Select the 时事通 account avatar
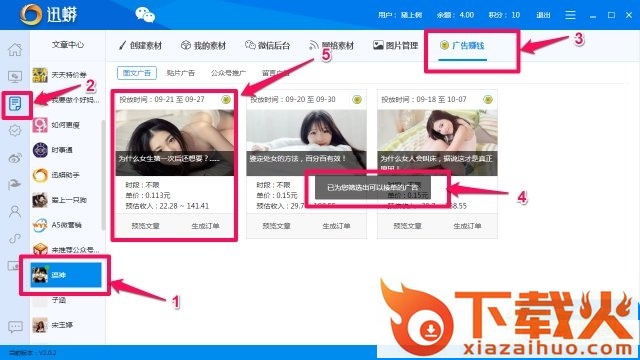Viewport: 640px width, 360px height. [x=40, y=150]
